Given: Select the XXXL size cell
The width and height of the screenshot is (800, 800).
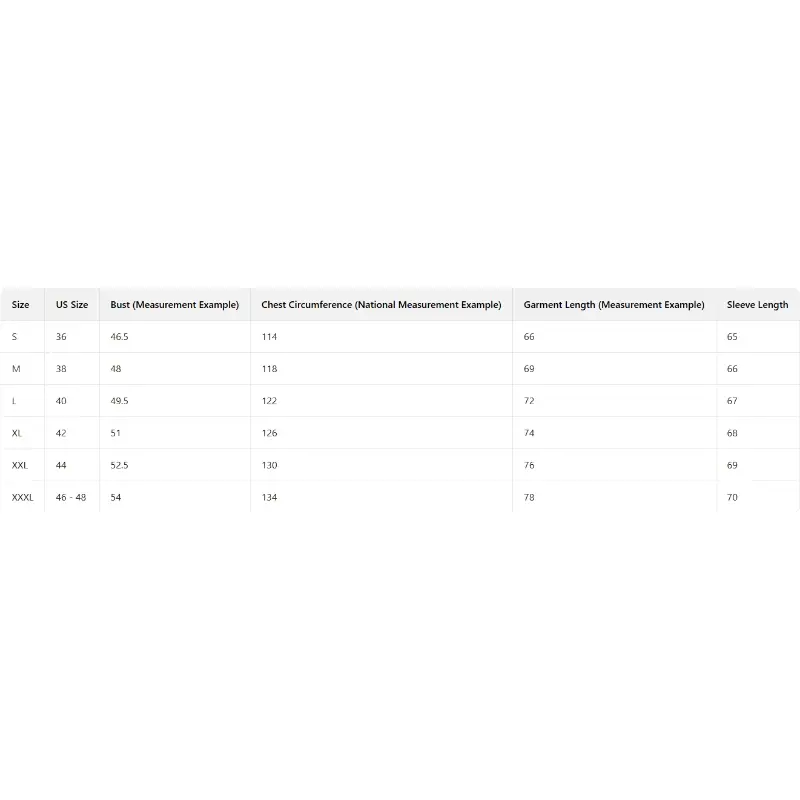Looking at the screenshot, I should pos(23,497).
